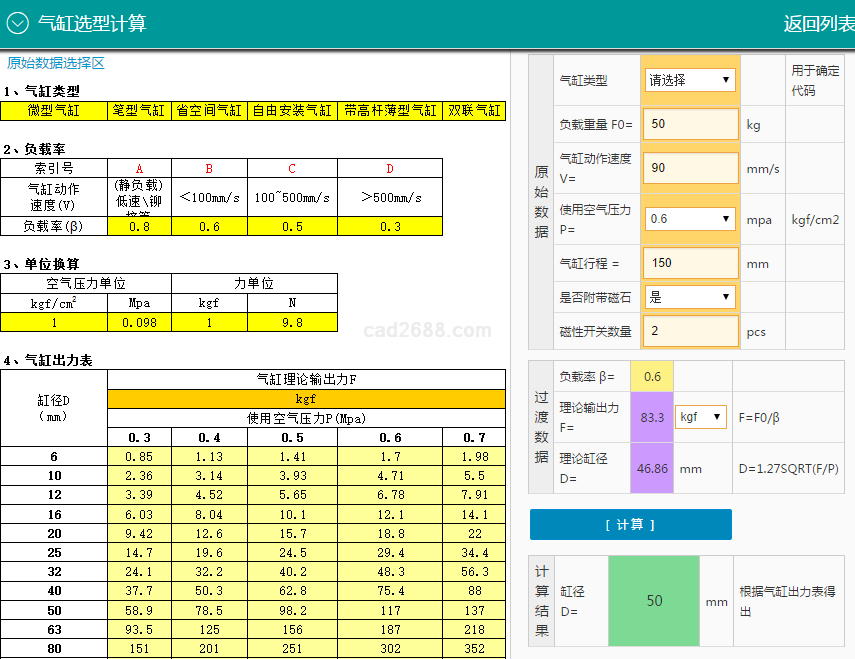Screen dimensions: 855x659
Task: Click the 气缸行程 input field
Action: pos(690,263)
